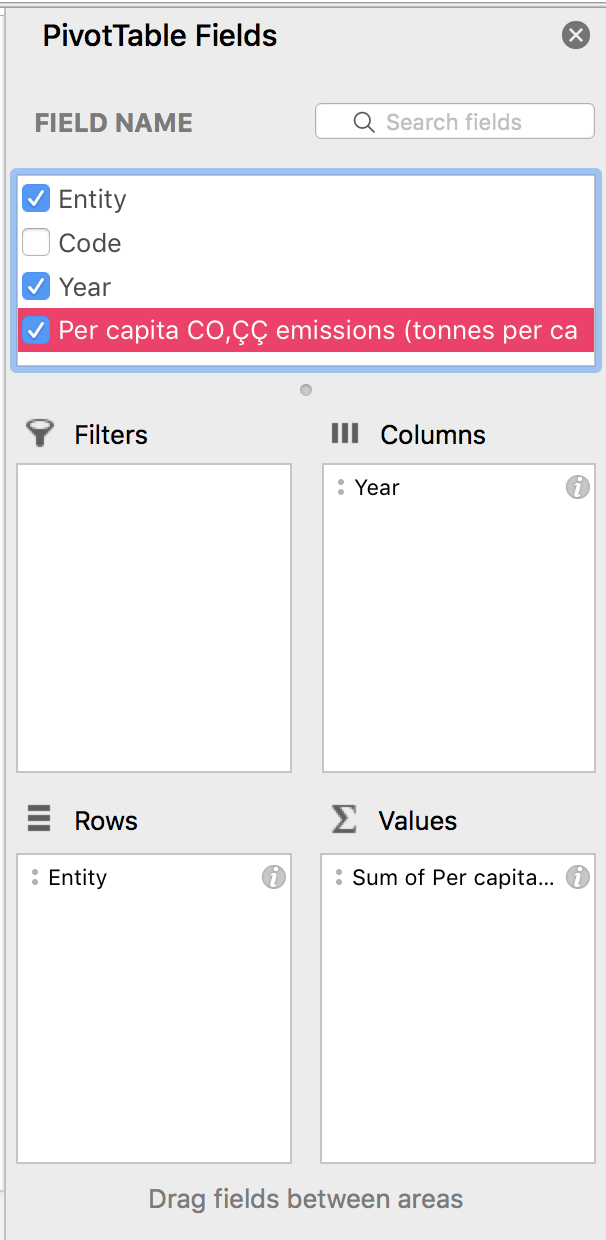Enable the Code field
This screenshot has height=1240, width=606.
coord(36,242)
